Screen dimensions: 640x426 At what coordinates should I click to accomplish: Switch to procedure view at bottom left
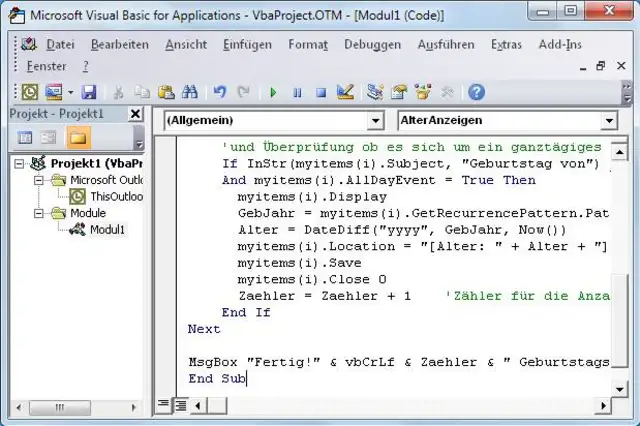pos(163,404)
